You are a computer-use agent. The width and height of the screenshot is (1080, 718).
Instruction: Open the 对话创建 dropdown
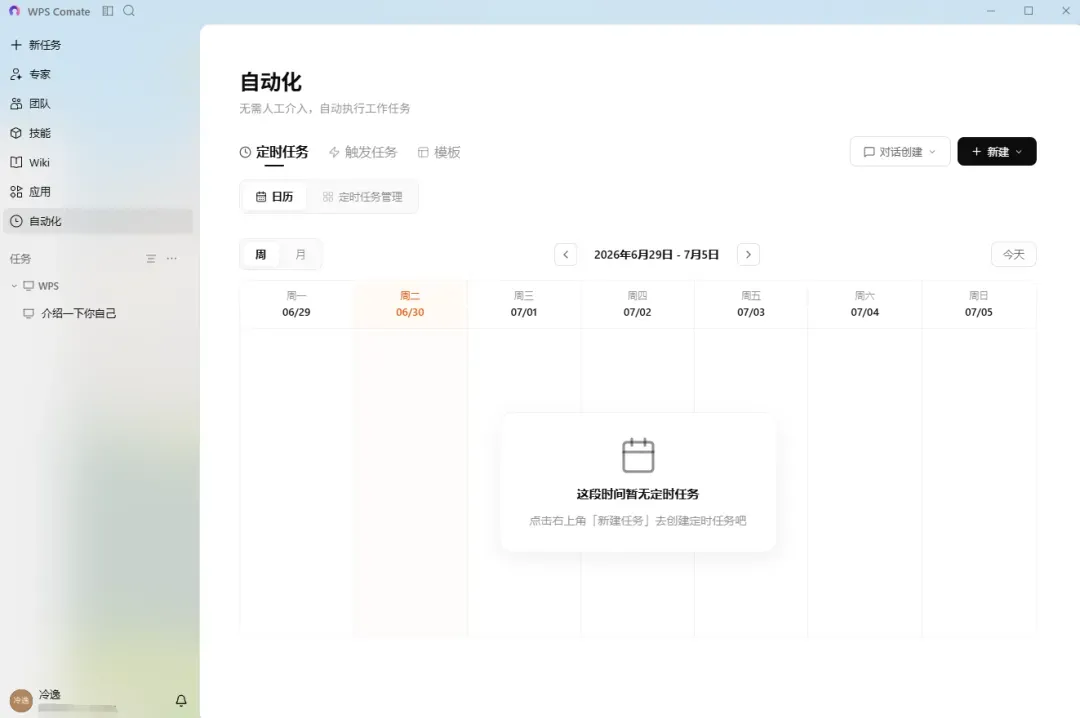point(900,152)
